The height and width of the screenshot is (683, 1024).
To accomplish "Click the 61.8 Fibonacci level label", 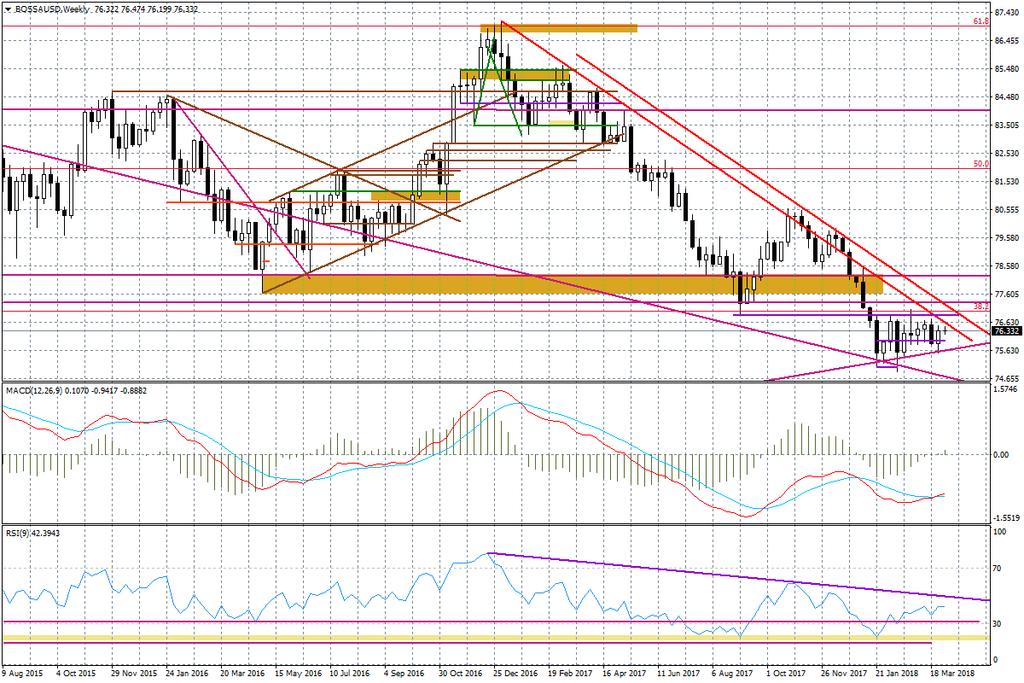I will (x=981, y=22).
